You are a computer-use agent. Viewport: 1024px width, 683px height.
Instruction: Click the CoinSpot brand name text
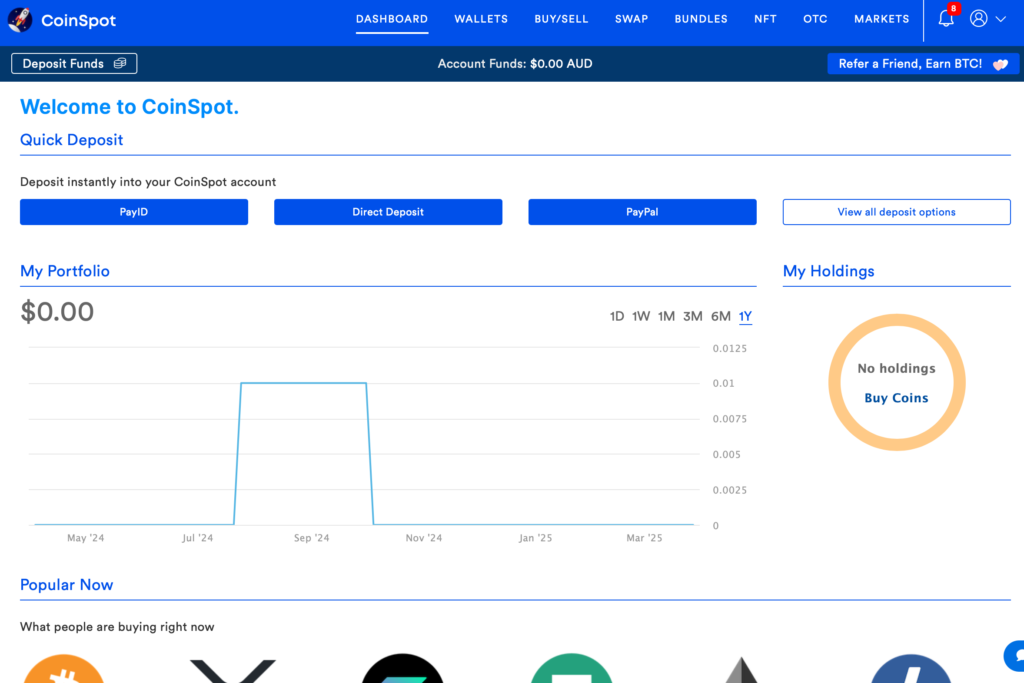tap(78, 20)
